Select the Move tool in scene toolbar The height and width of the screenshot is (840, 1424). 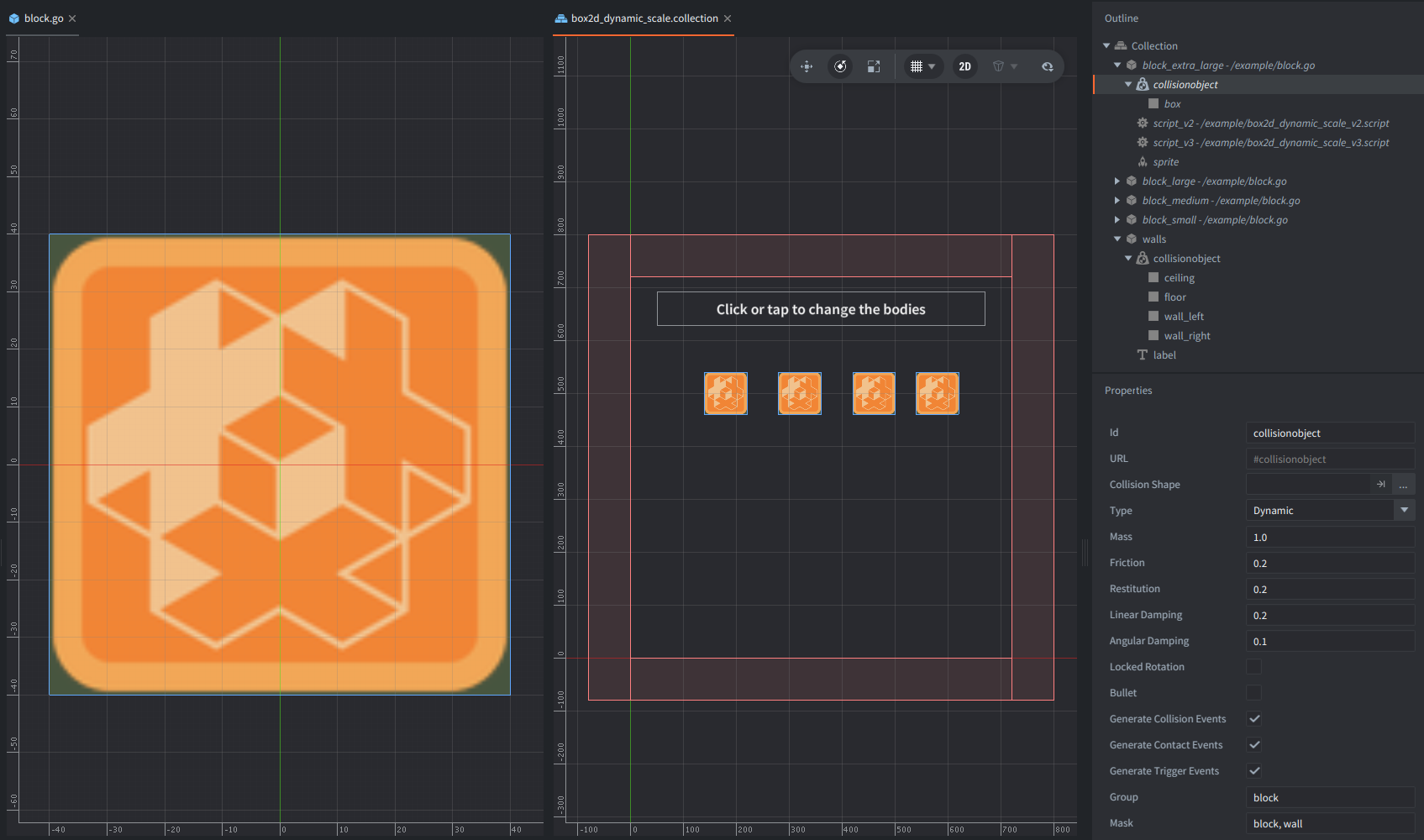click(x=807, y=66)
